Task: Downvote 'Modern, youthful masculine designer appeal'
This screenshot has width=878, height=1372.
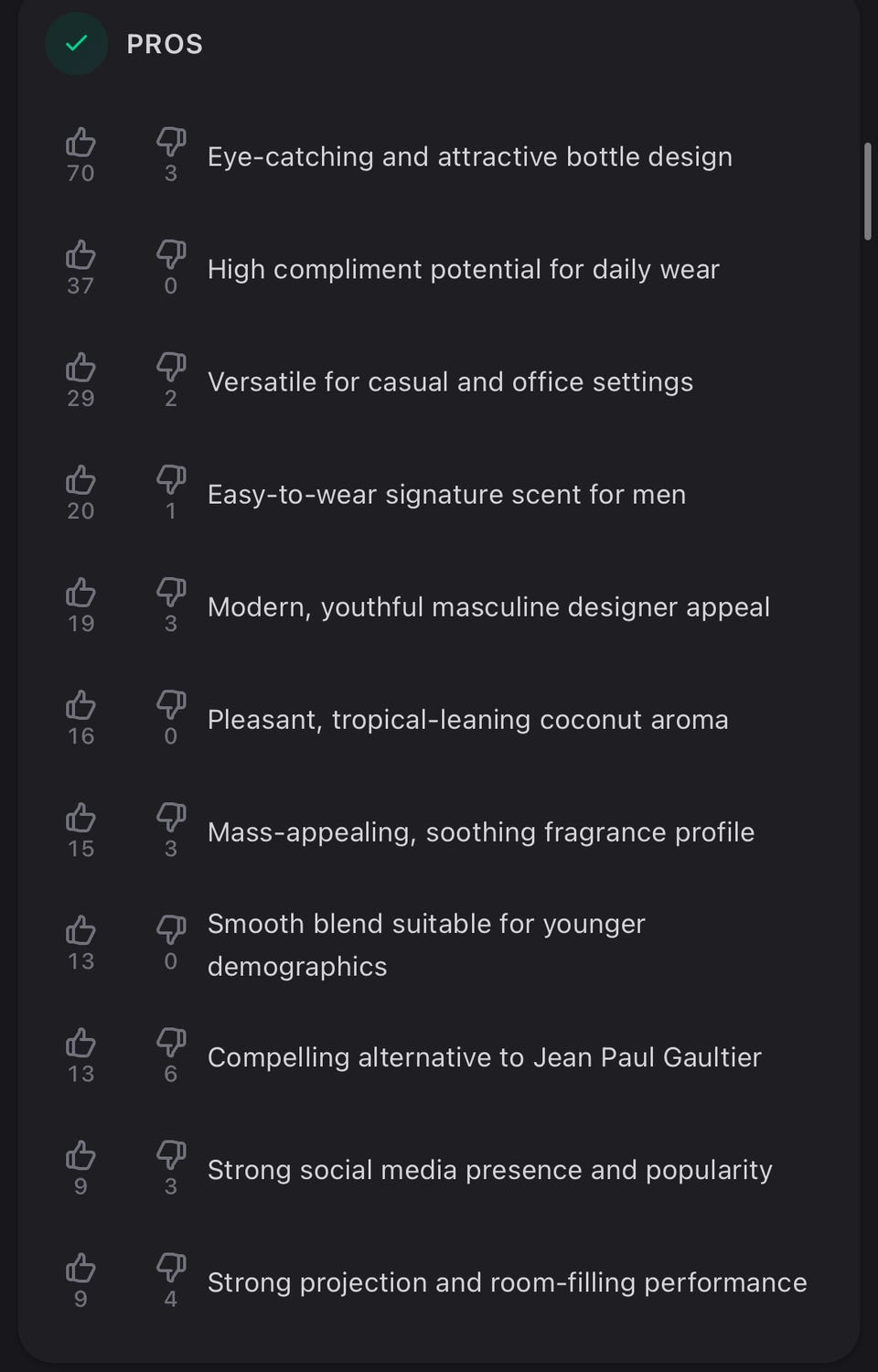Action: pyautogui.click(x=171, y=592)
